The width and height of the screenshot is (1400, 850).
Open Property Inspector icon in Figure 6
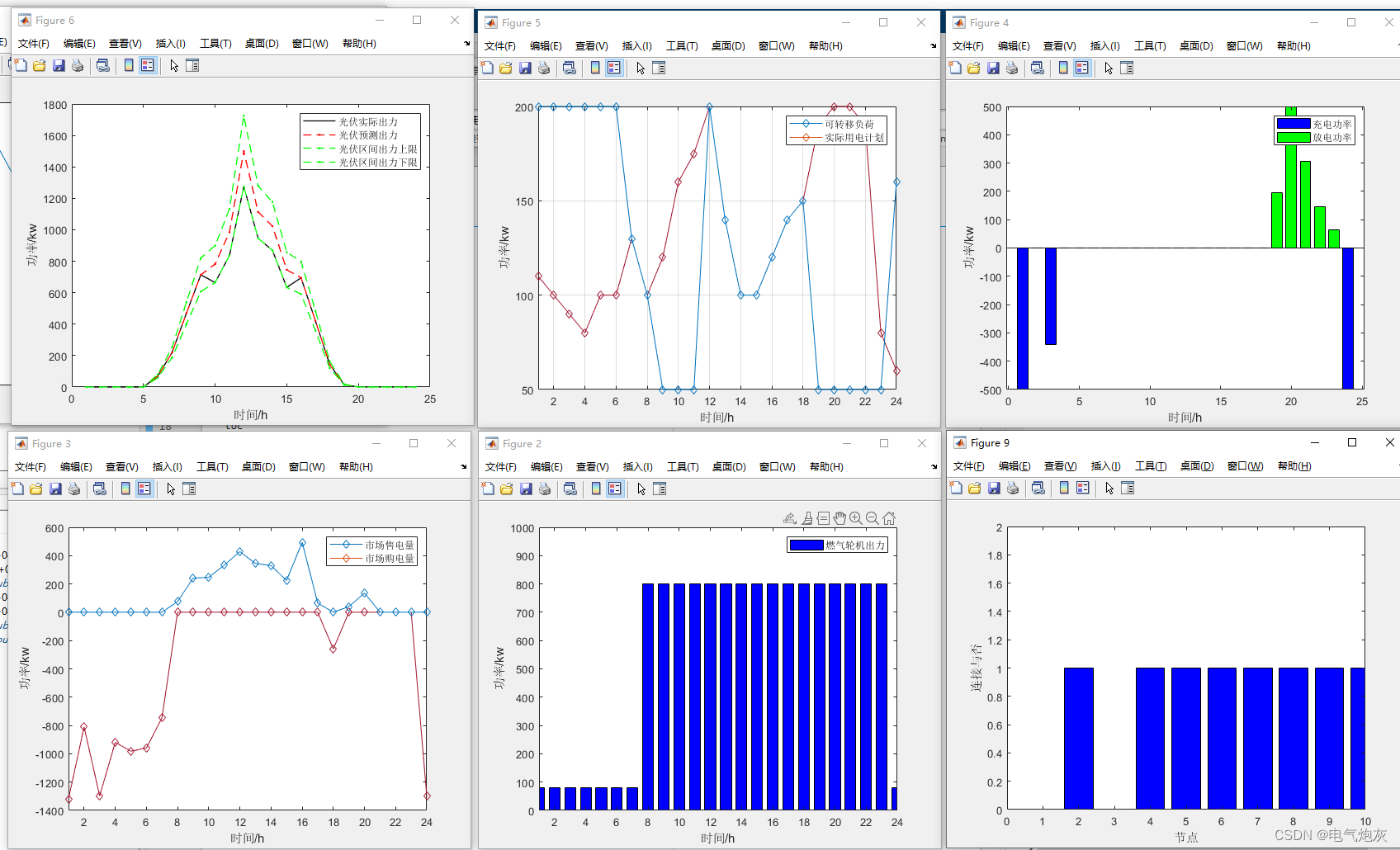(192, 65)
